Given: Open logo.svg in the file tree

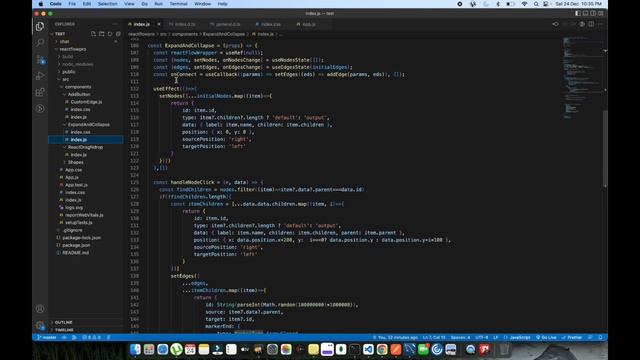Looking at the screenshot, I should pyautogui.click(x=73, y=207).
